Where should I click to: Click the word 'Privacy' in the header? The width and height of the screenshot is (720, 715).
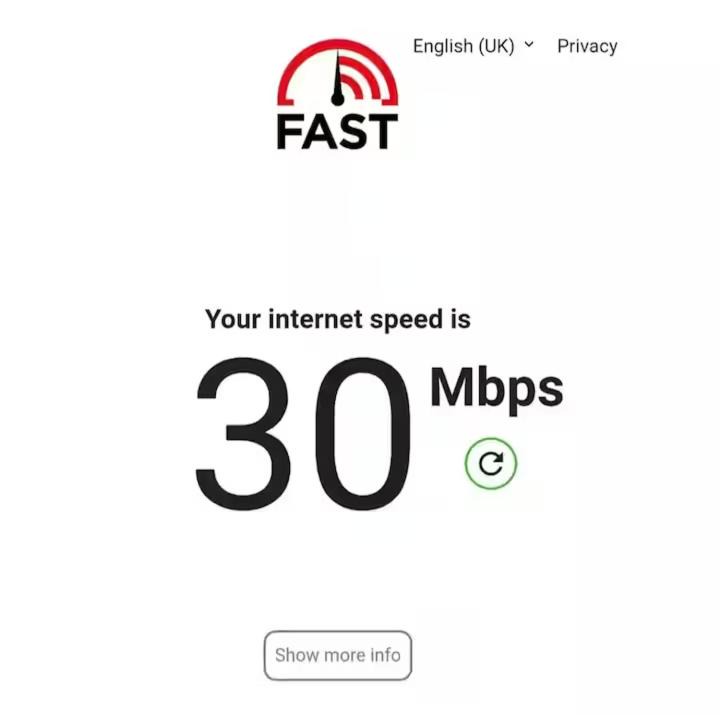(x=587, y=46)
